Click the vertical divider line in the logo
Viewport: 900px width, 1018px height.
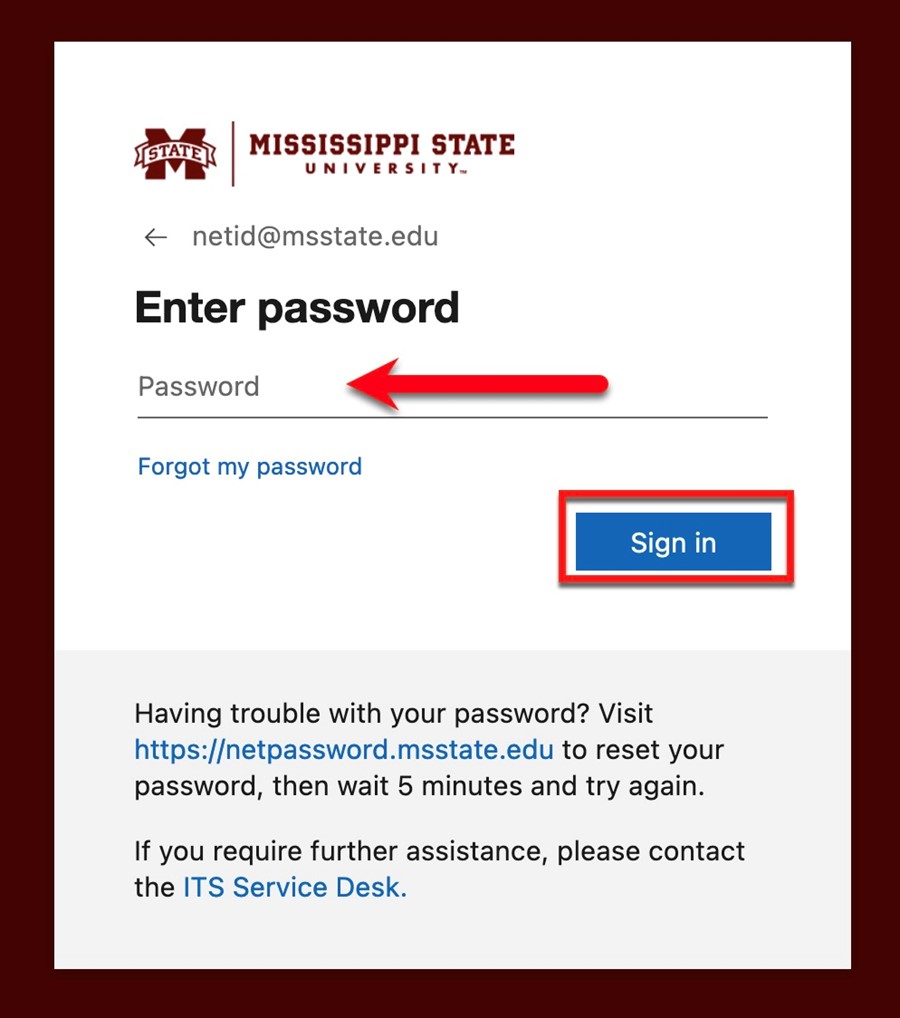click(232, 153)
